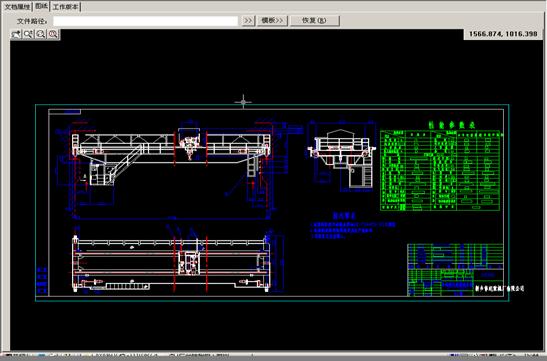
Task: Click the title block at the drawing's bottom right
Action: pyautogui.click(x=455, y=270)
